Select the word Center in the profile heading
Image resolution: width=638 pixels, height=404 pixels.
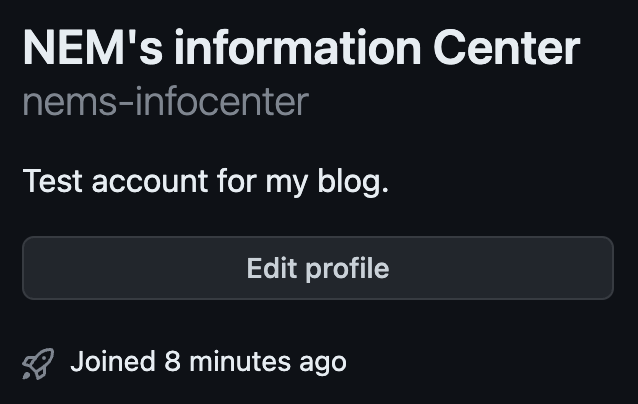pos(507,48)
